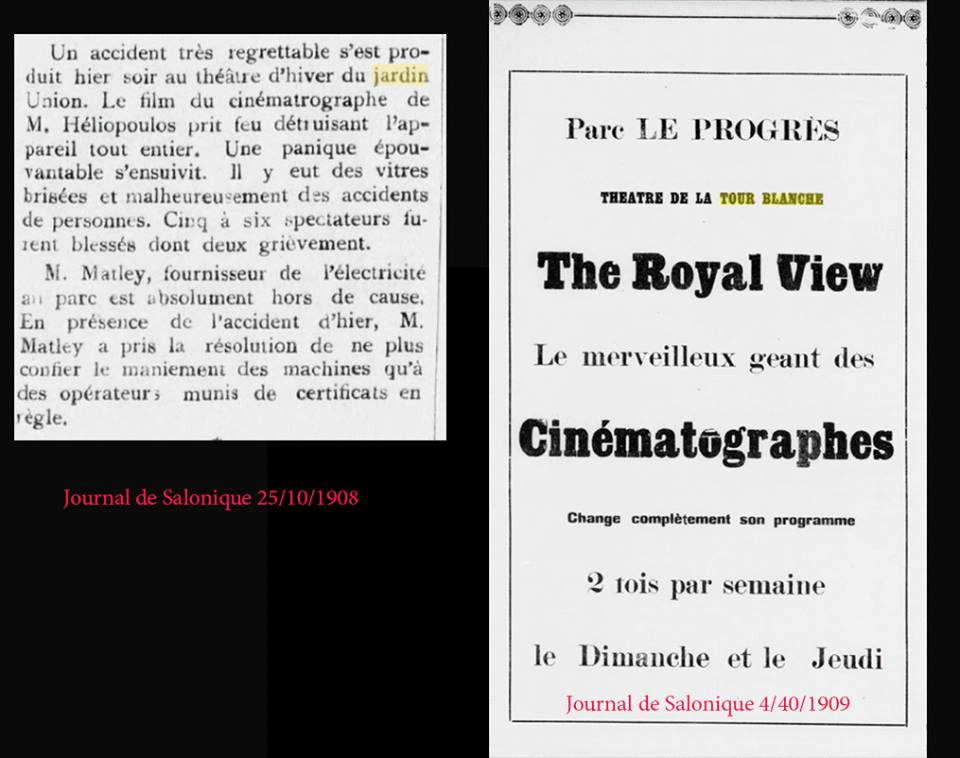
Task: Select the word "regrettable" in the article
Action: [279, 53]
